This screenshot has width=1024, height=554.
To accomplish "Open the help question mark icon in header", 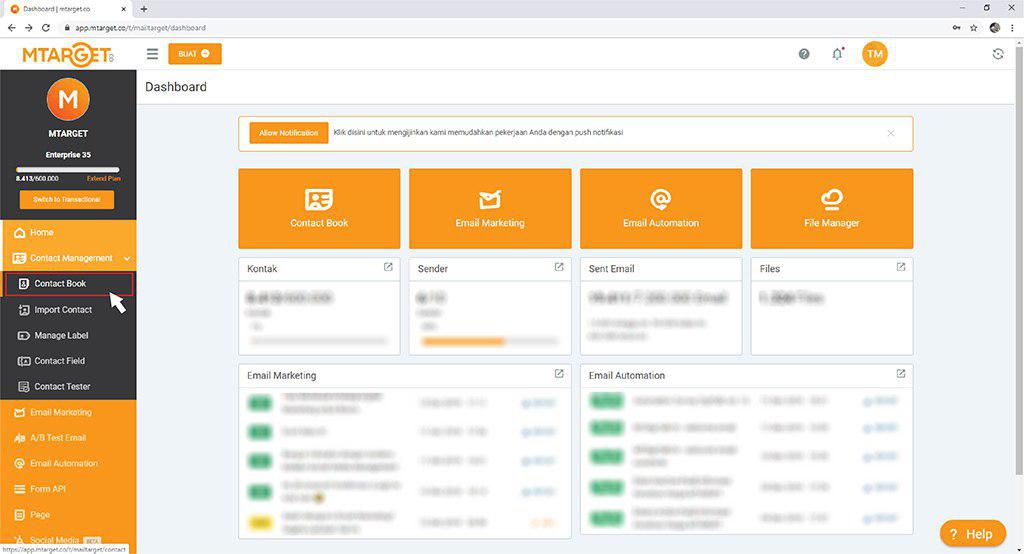I will [804, 54].
